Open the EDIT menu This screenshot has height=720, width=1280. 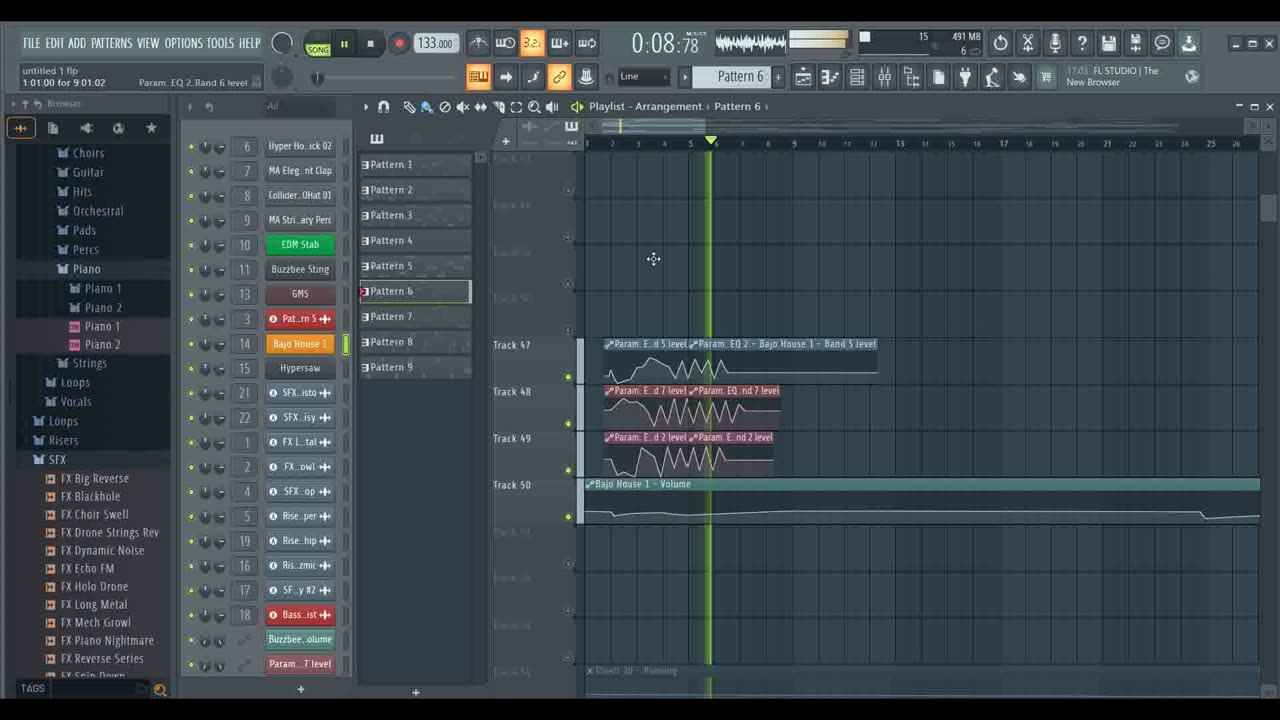tap(54, 43)
